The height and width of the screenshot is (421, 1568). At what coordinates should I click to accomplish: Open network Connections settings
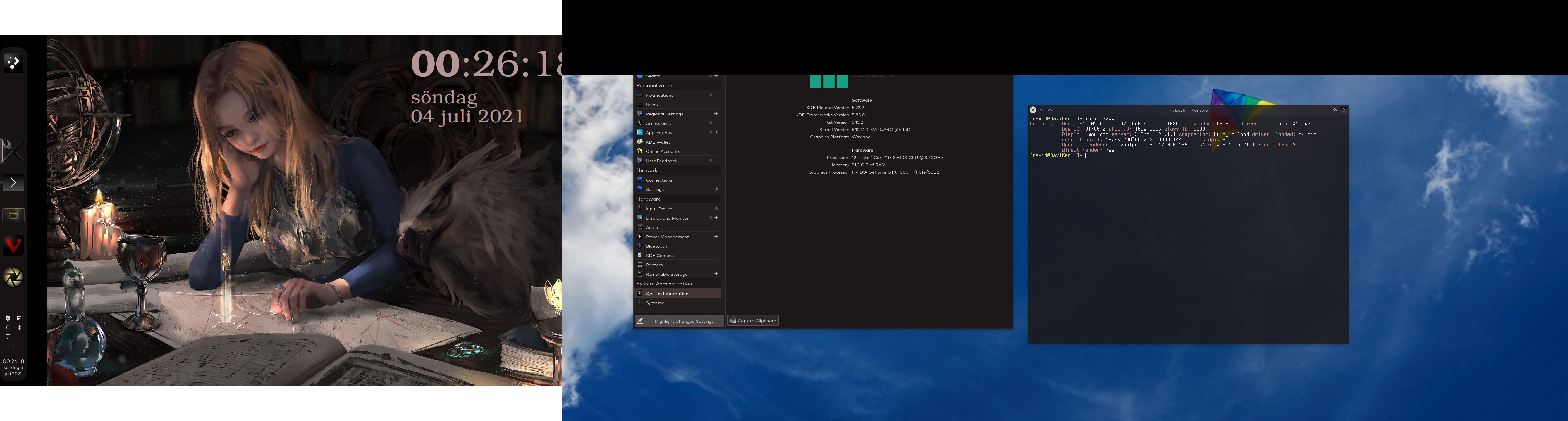coord(678,180)
